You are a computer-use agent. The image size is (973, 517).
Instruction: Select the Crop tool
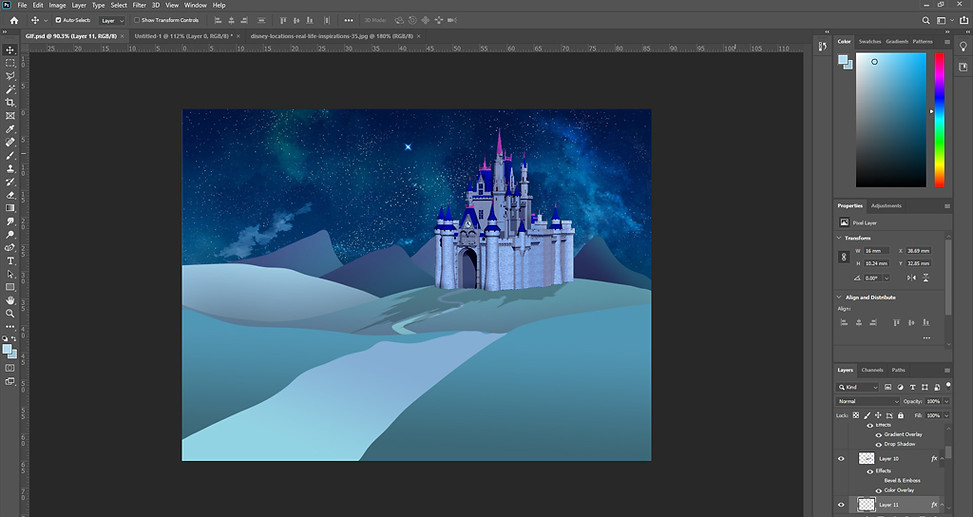(10, 102)
